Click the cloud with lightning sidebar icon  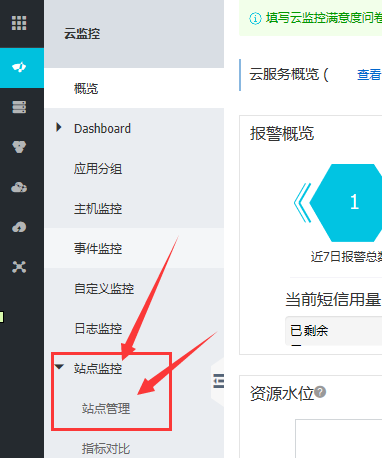19,227
